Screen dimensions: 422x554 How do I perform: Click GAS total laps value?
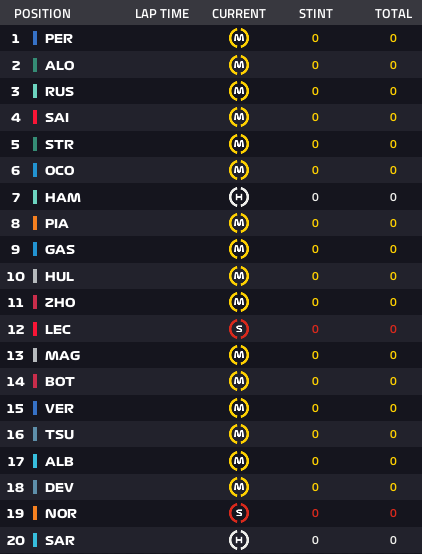point(393,249)
